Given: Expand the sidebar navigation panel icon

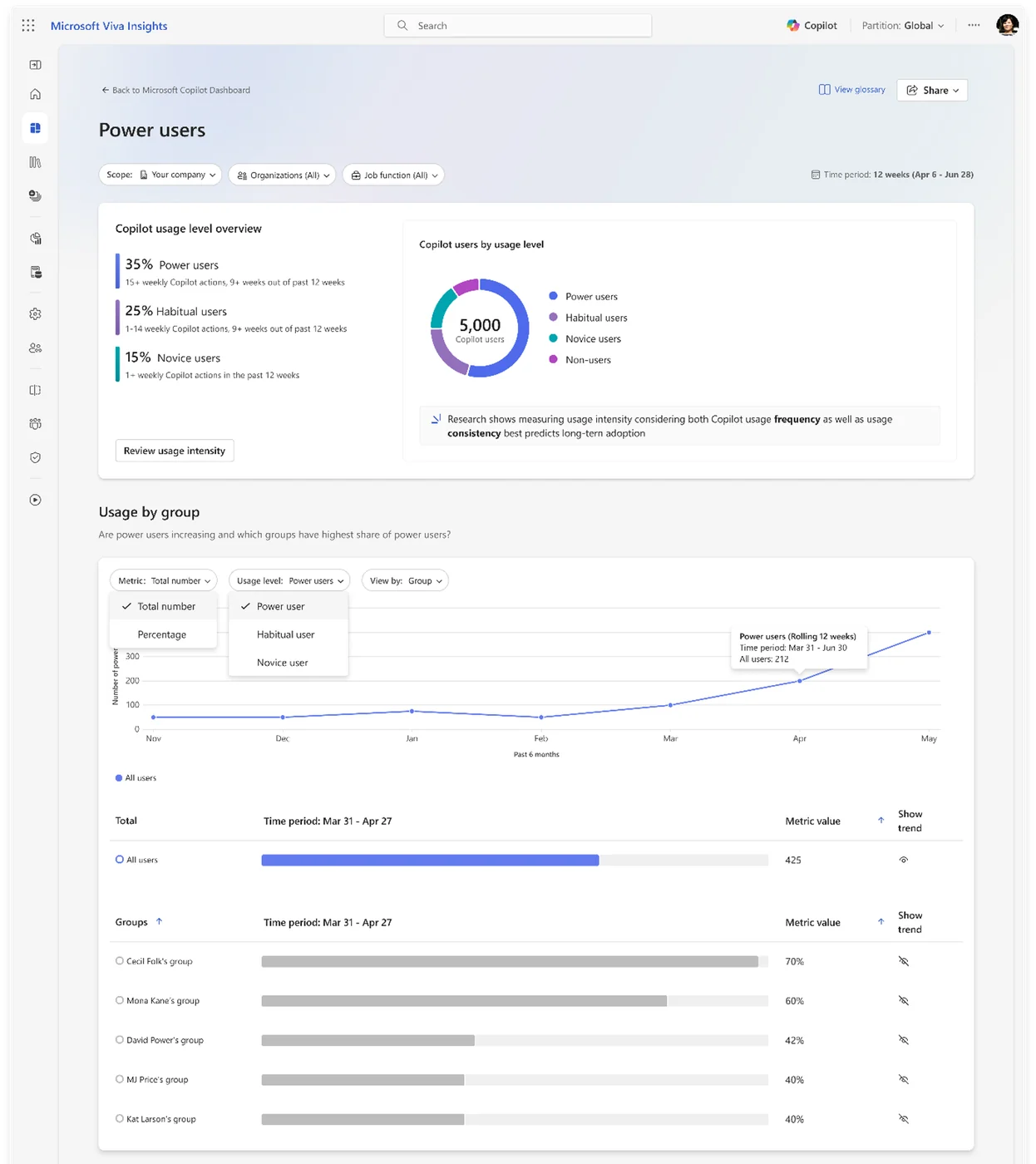Looking at the screenshot, I should [x=35, y=65].
